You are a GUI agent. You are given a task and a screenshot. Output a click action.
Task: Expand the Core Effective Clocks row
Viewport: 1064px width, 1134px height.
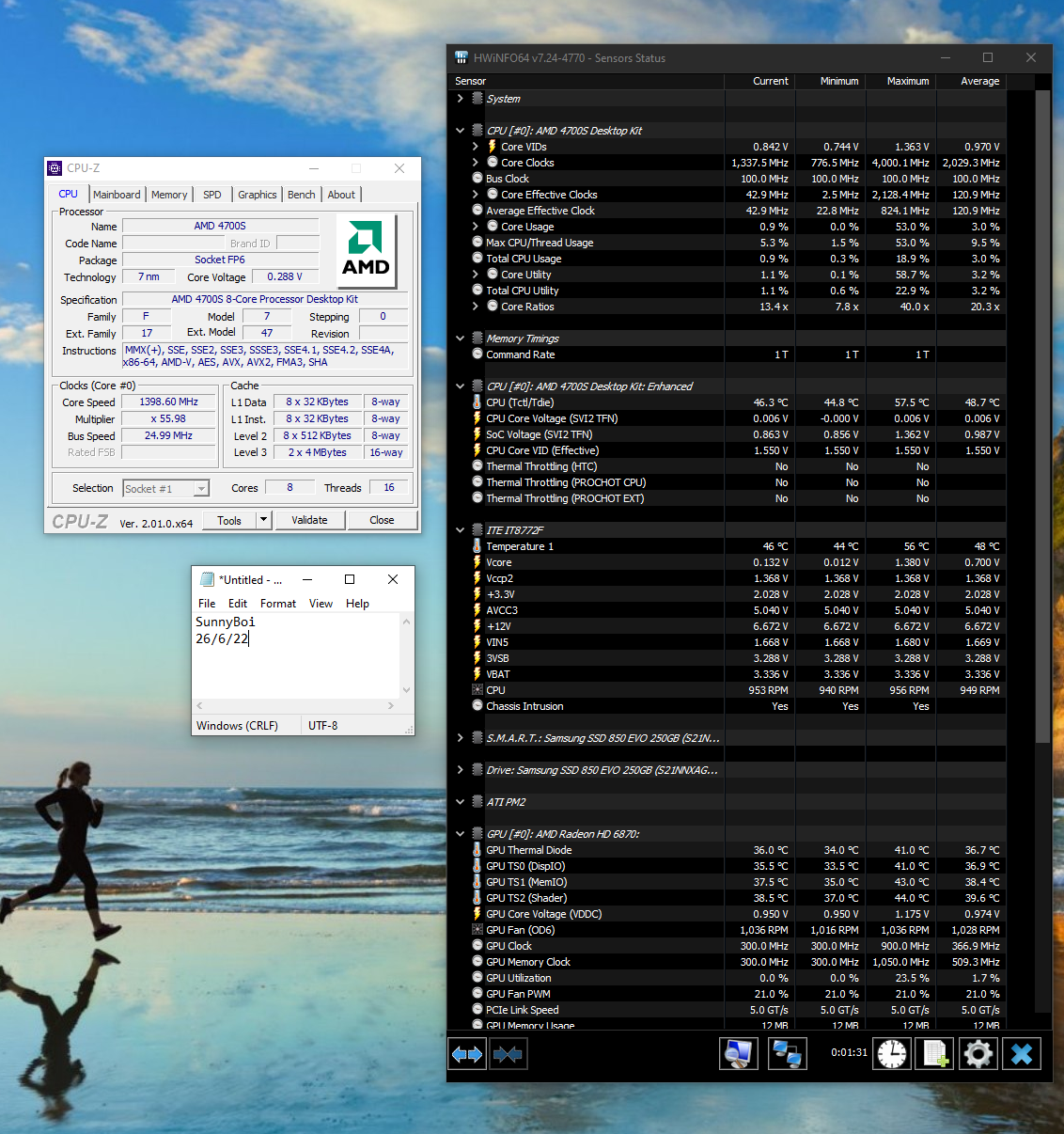475,195
